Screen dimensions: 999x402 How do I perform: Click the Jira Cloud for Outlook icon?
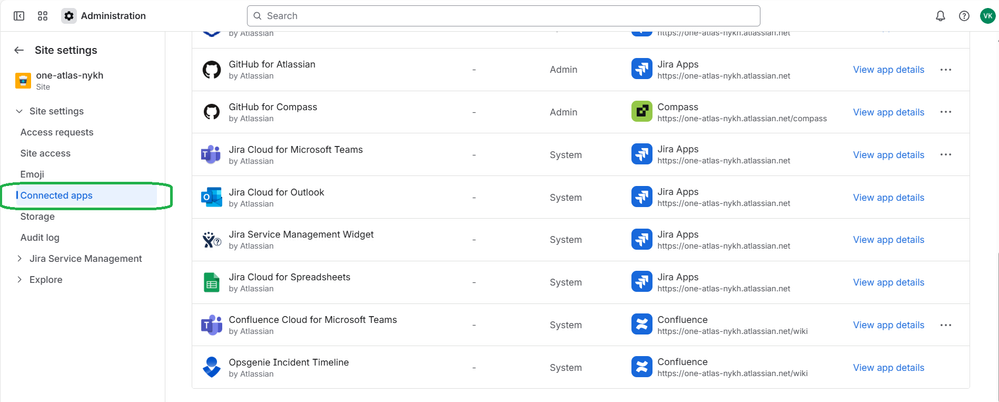[211, 197]
